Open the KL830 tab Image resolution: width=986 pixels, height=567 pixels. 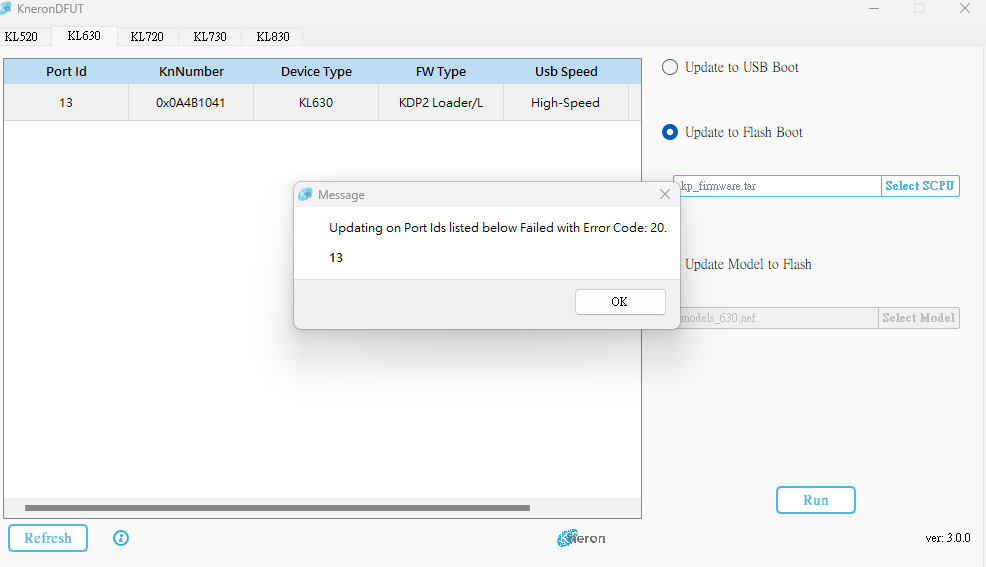pyautogui.click(x=273, y=36)
